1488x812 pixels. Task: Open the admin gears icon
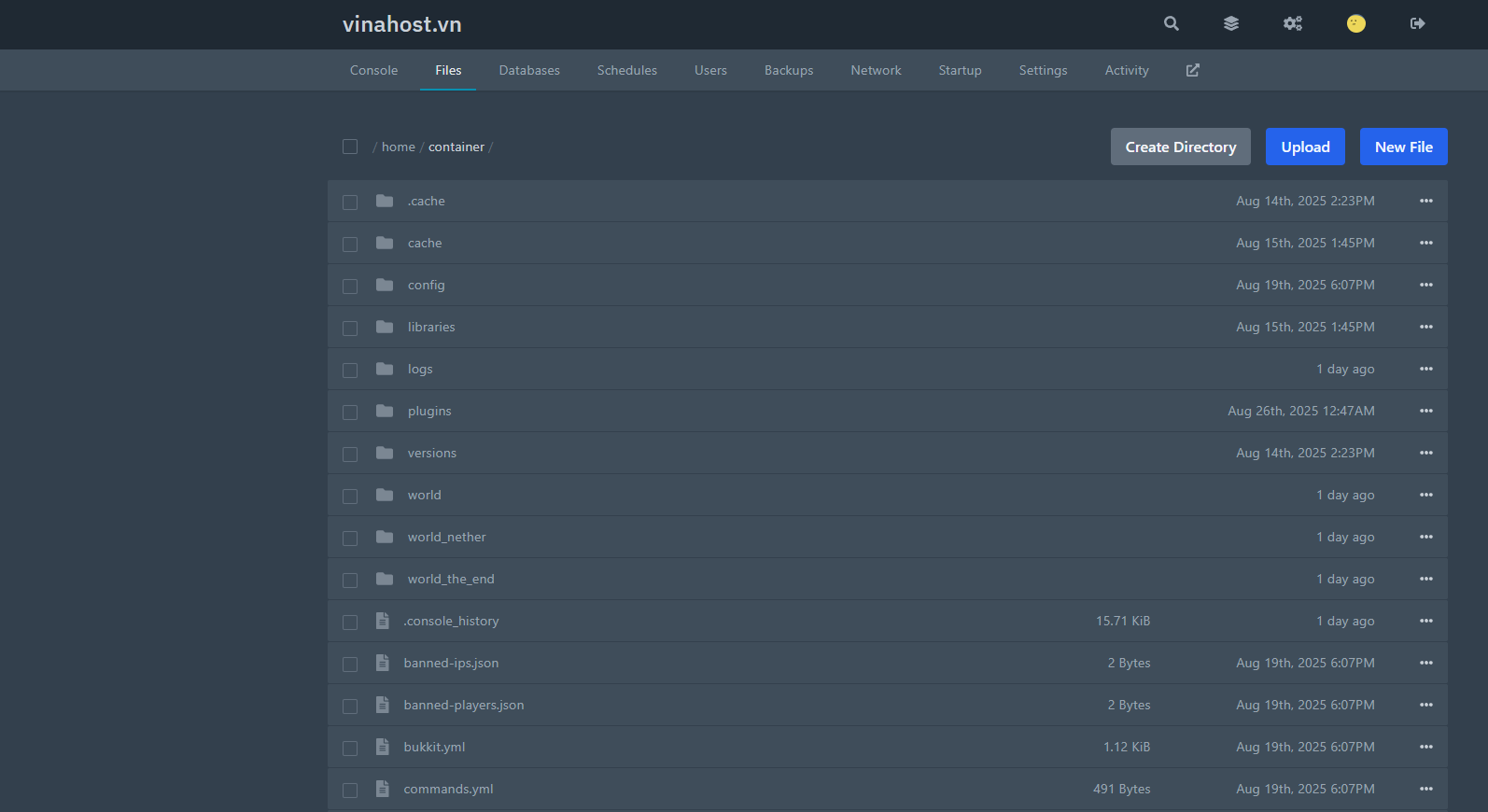[x=1292, y=23]
